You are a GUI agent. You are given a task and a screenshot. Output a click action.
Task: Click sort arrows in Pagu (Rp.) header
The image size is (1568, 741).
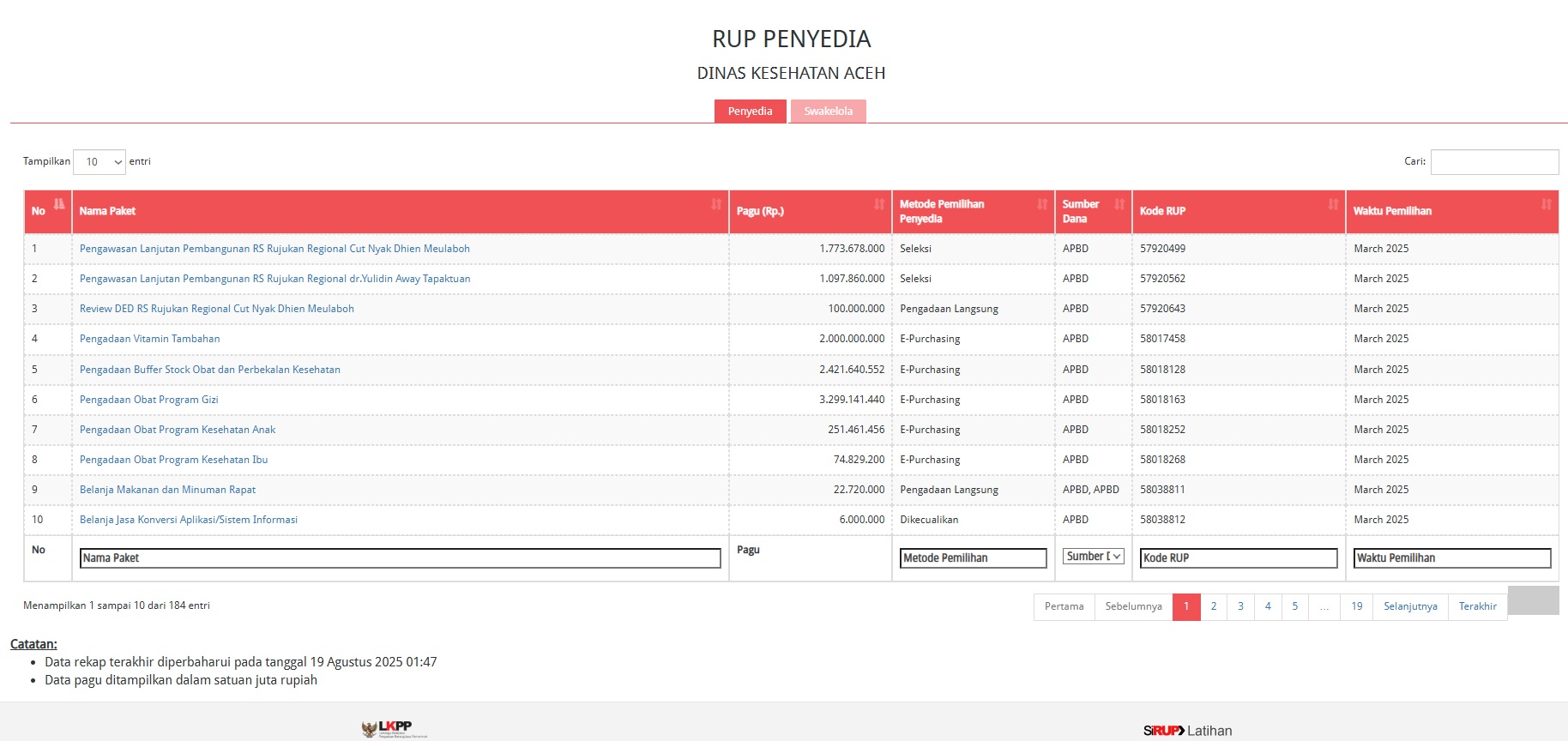click(879, 204)
